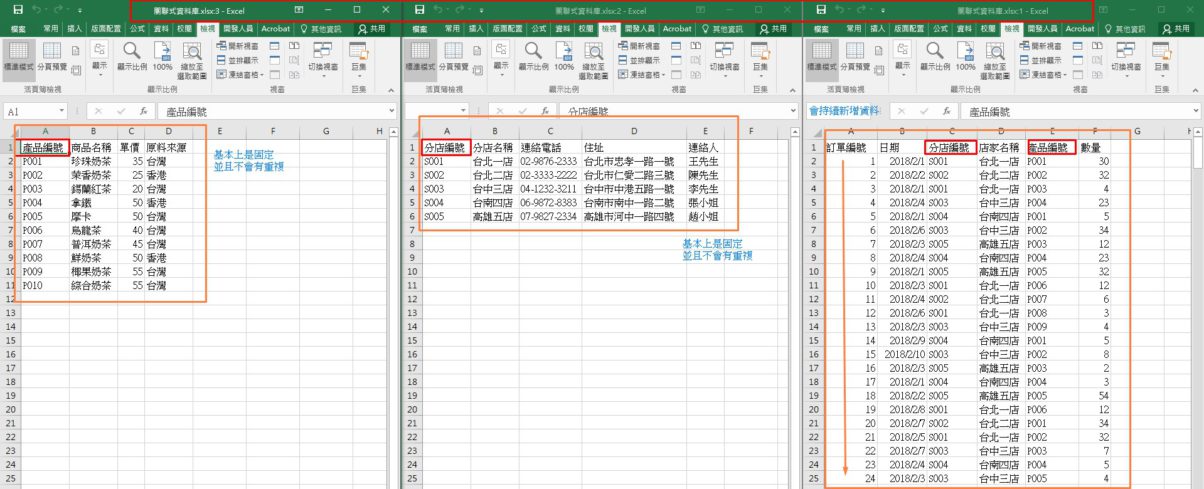Click 共用 (Share) button in xlsx:3 window
The height and width of the screenshot is (489, 1204).
(x=371, y=29)
